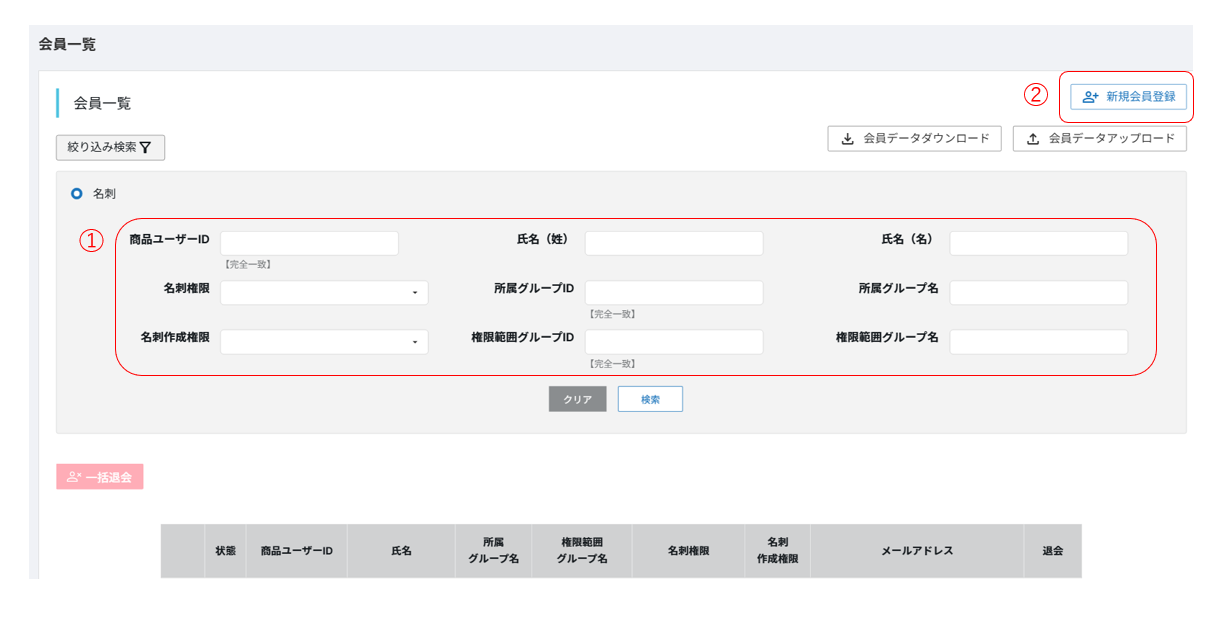The width and height of the screenshot is (1220, 624).
Task: Click the クリア clear button
Action: click(577, 399)
